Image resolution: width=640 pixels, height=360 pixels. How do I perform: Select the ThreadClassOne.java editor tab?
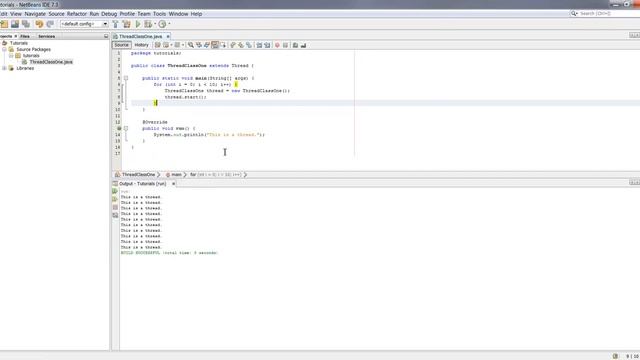point(140,36)
